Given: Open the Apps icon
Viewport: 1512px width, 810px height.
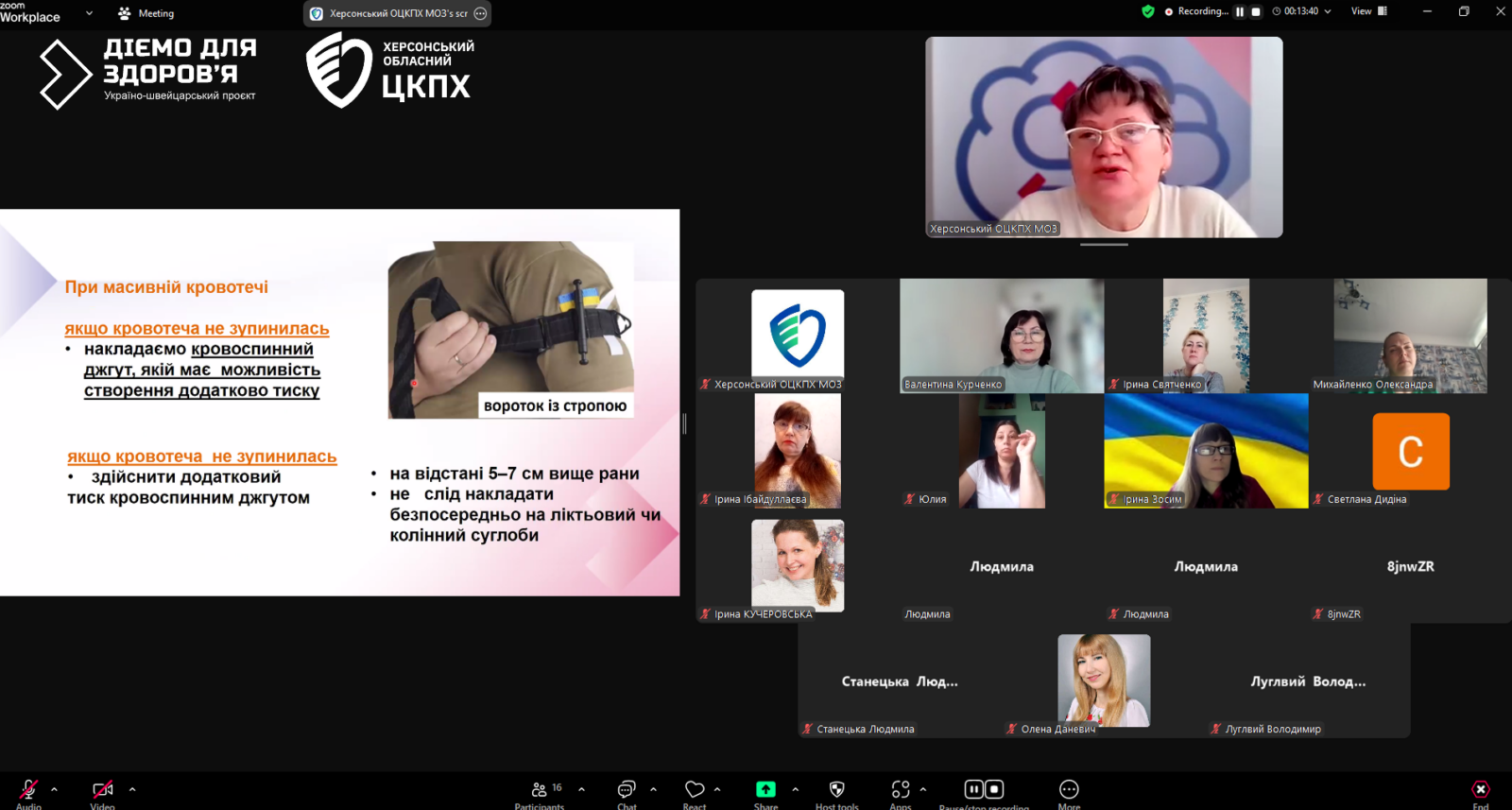Looking at the screenshot, I should [901, 790].
